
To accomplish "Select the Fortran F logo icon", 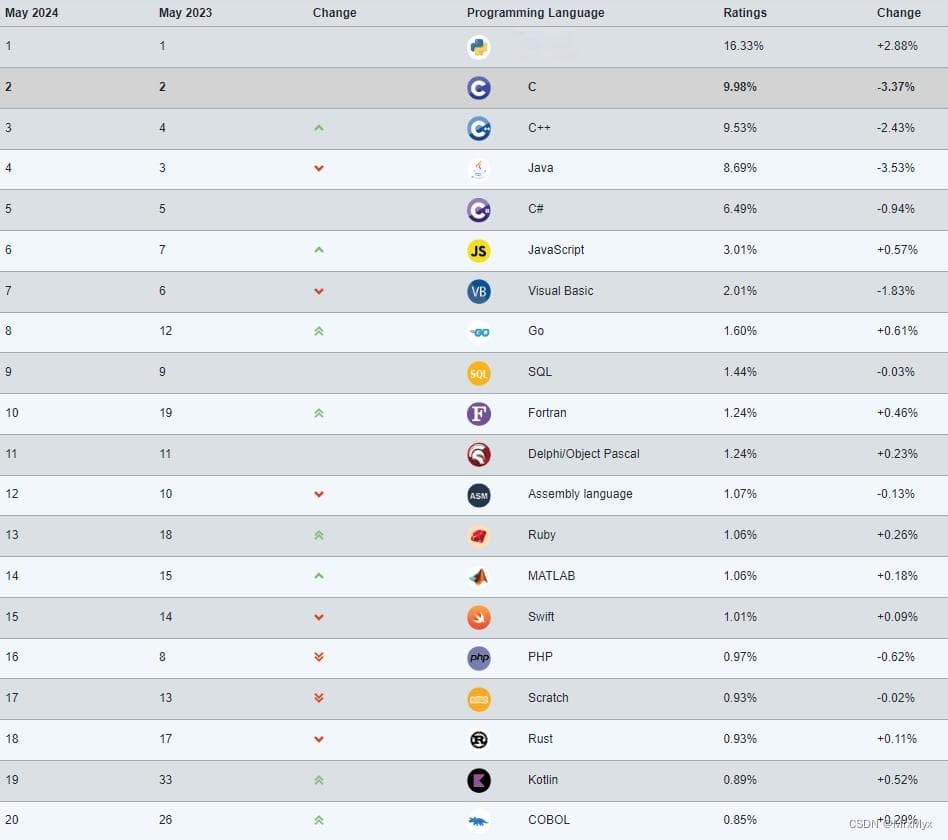I will point(478,414).
